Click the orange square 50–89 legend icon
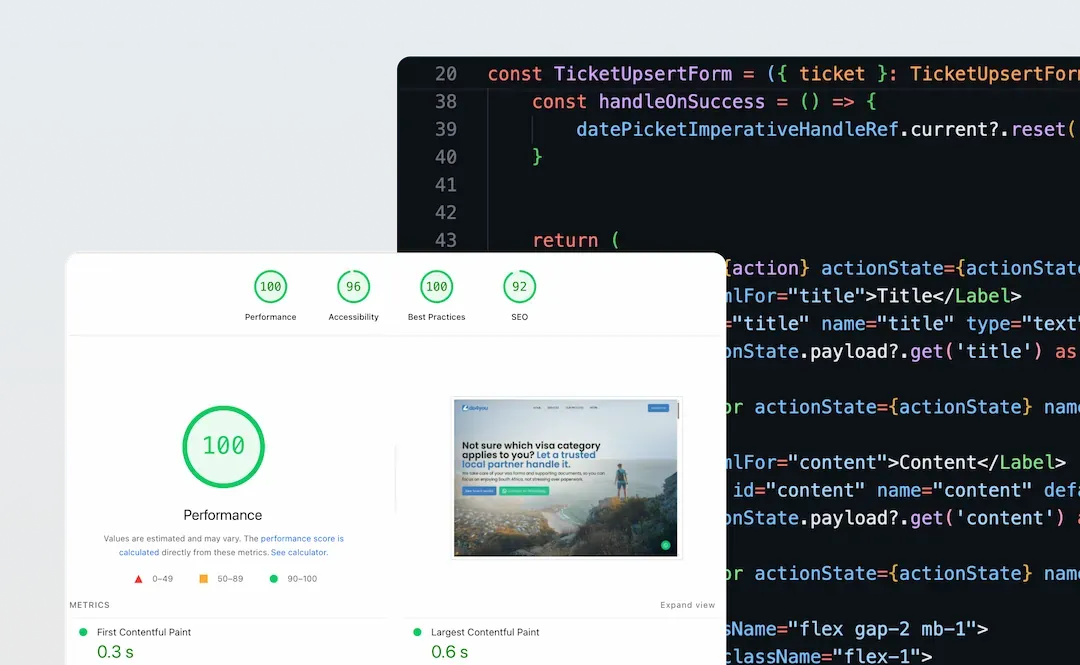This screenshot has height=665, width=1080. click(x=203, y=579)
